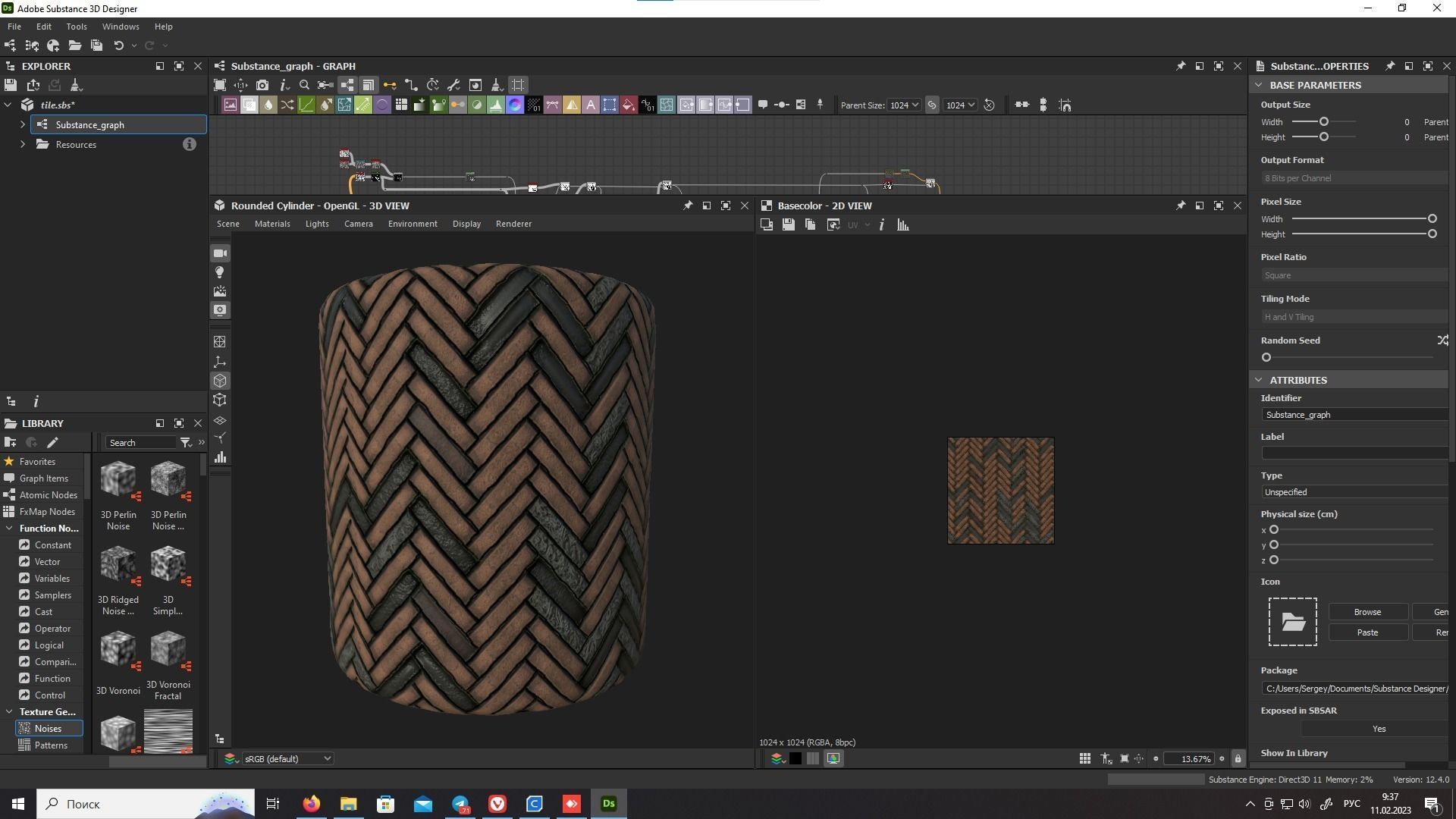Click the Paste button under Icon
This screenshot has height=819, width=1456.
tap(1367, 632)
